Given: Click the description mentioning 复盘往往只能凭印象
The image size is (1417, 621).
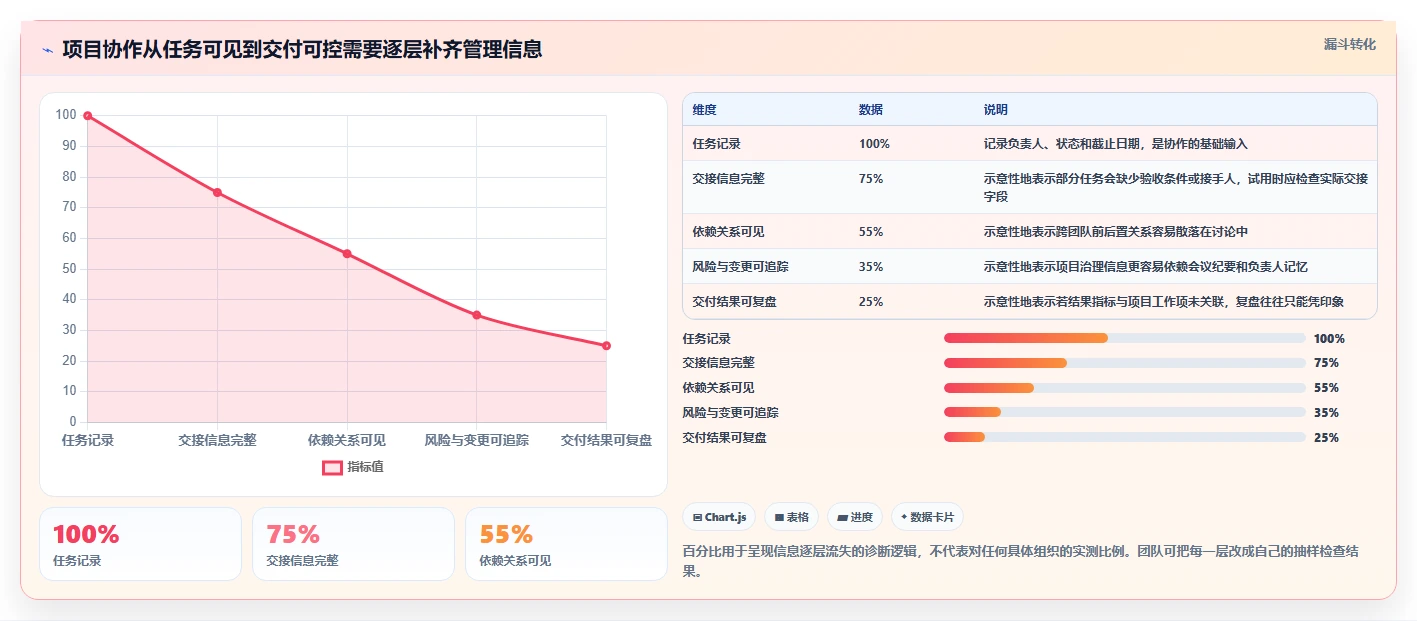Looking at the screenshot, I should pyautogui.click(x=1164, y=301).
